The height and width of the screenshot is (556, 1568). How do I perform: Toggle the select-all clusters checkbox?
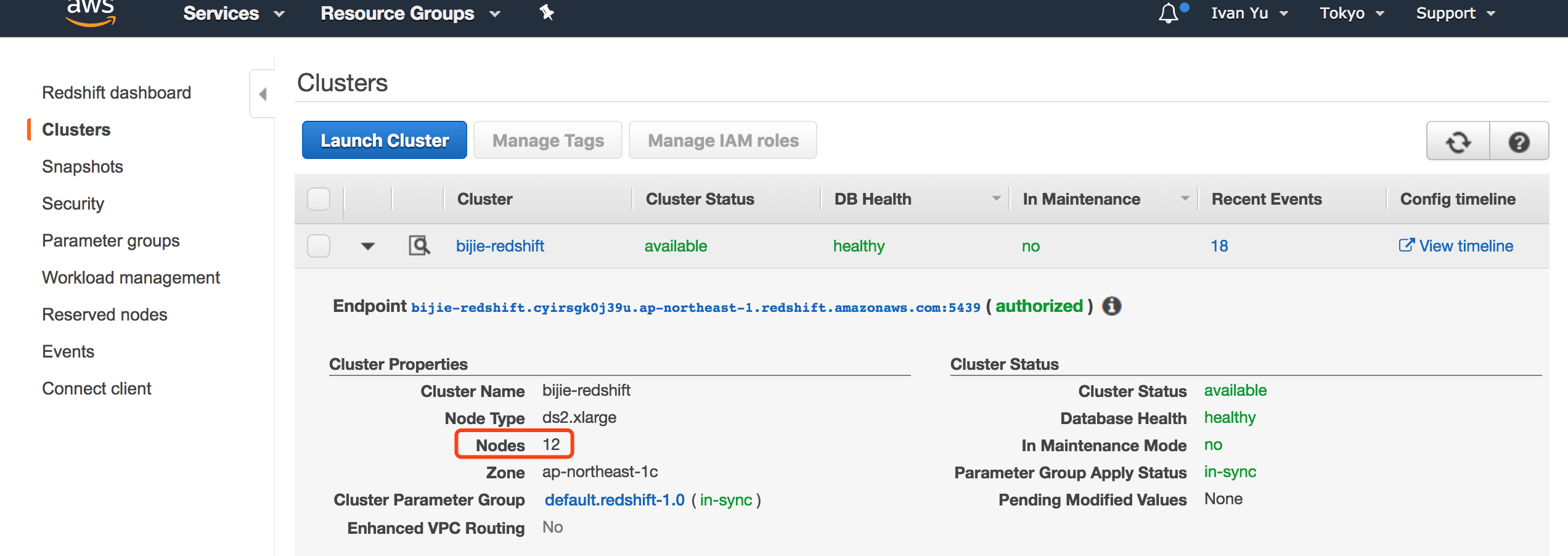(319, 199)
